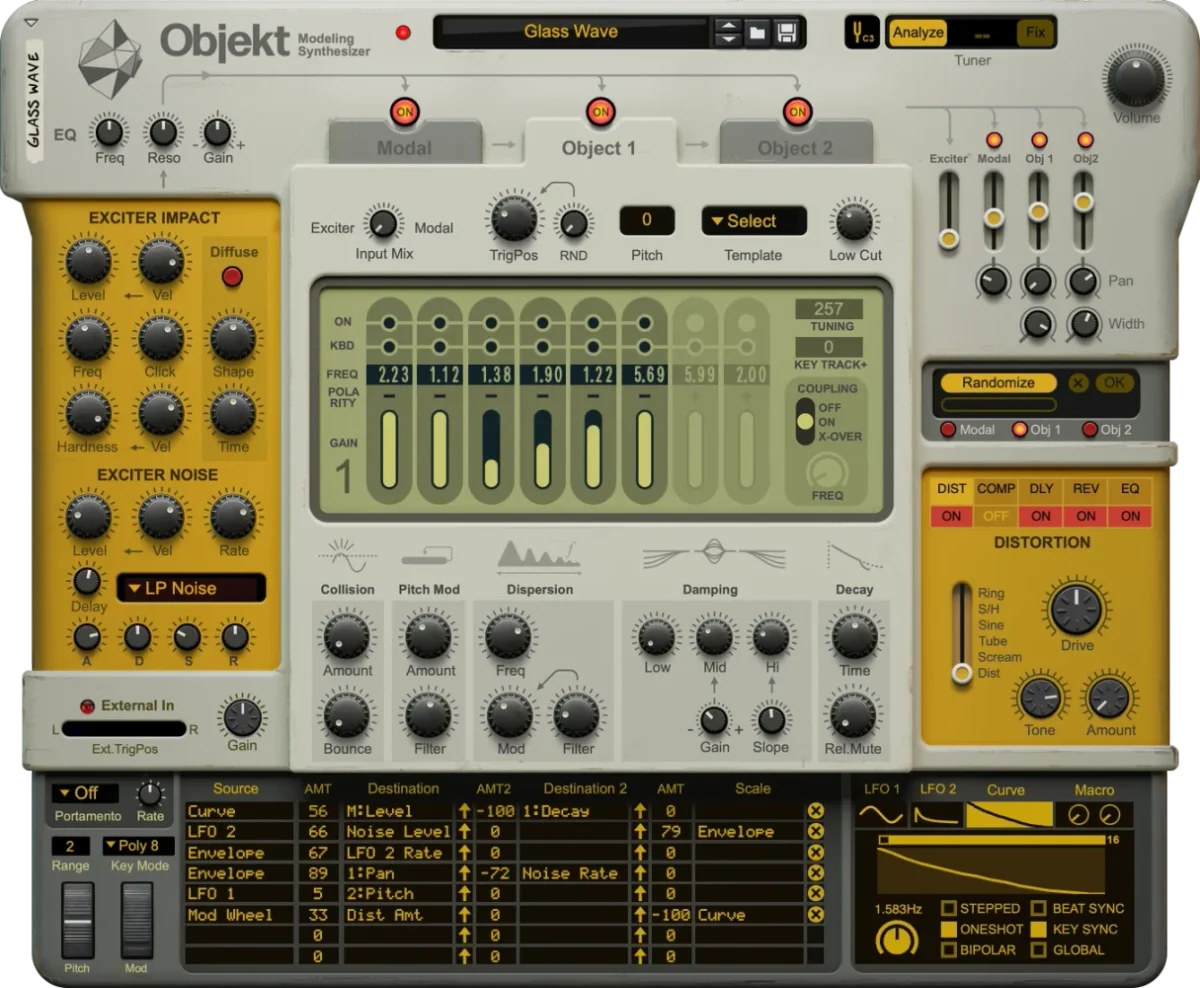Screen dimensions: 1200x988
Task: Click the Damping graphic icon
Action: [714, 554]
